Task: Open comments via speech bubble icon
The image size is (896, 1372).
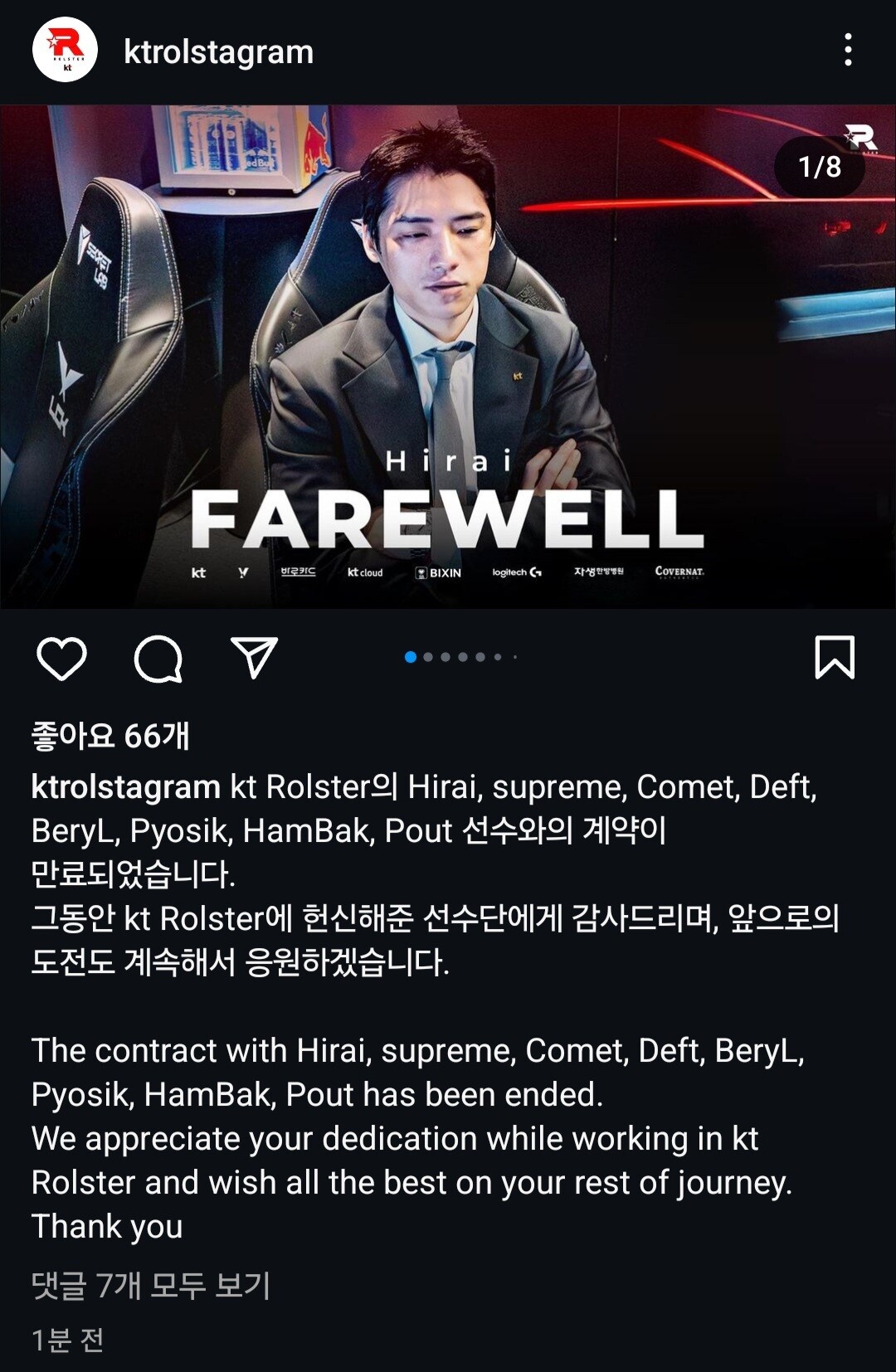Action: click(x=158, y=659)
